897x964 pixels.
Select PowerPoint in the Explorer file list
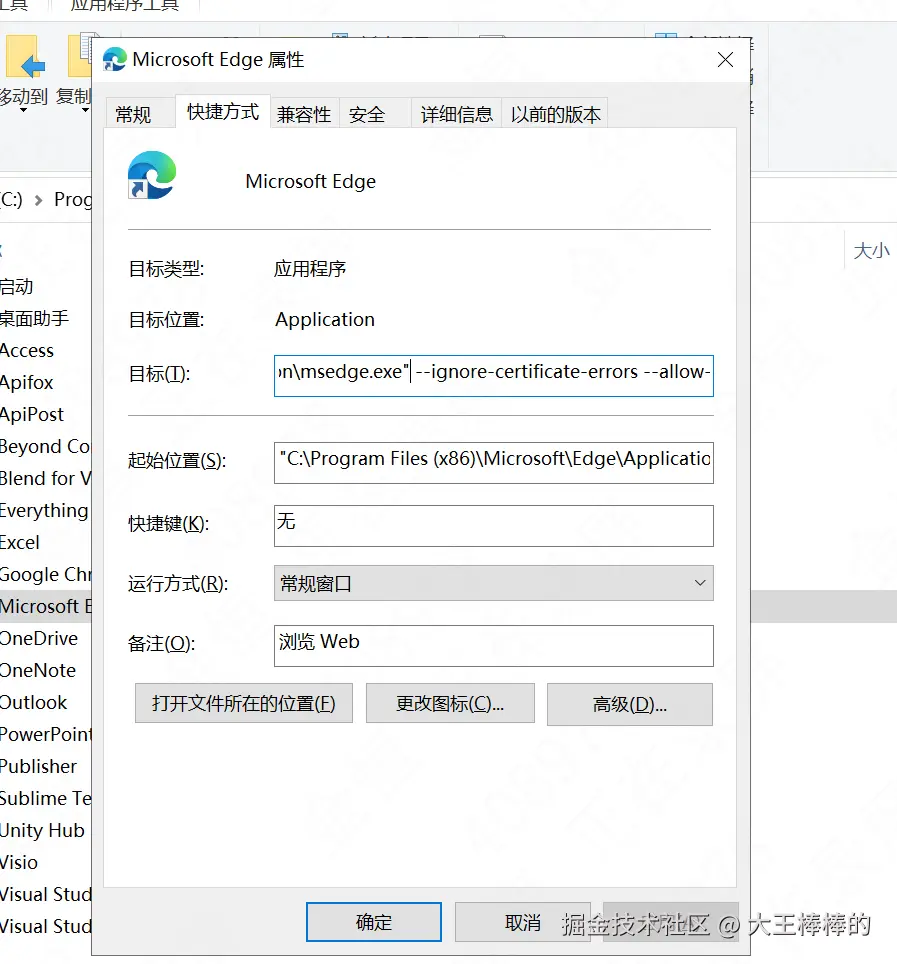[x=45, y=734]
